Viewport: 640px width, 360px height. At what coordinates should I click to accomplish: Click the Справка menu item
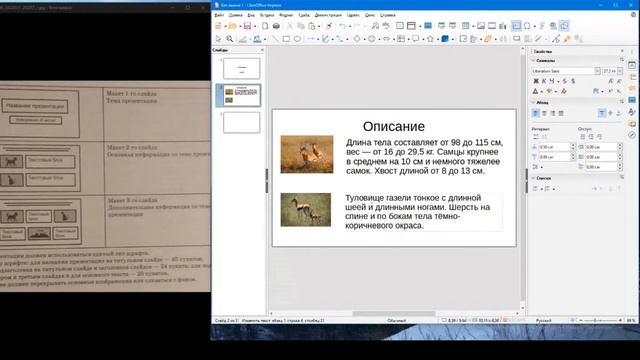pos(387,15)
